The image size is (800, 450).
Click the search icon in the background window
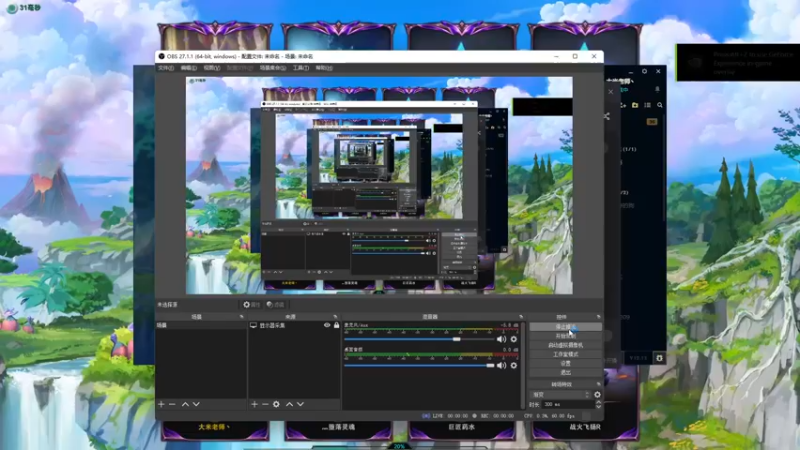pos(660,105)
